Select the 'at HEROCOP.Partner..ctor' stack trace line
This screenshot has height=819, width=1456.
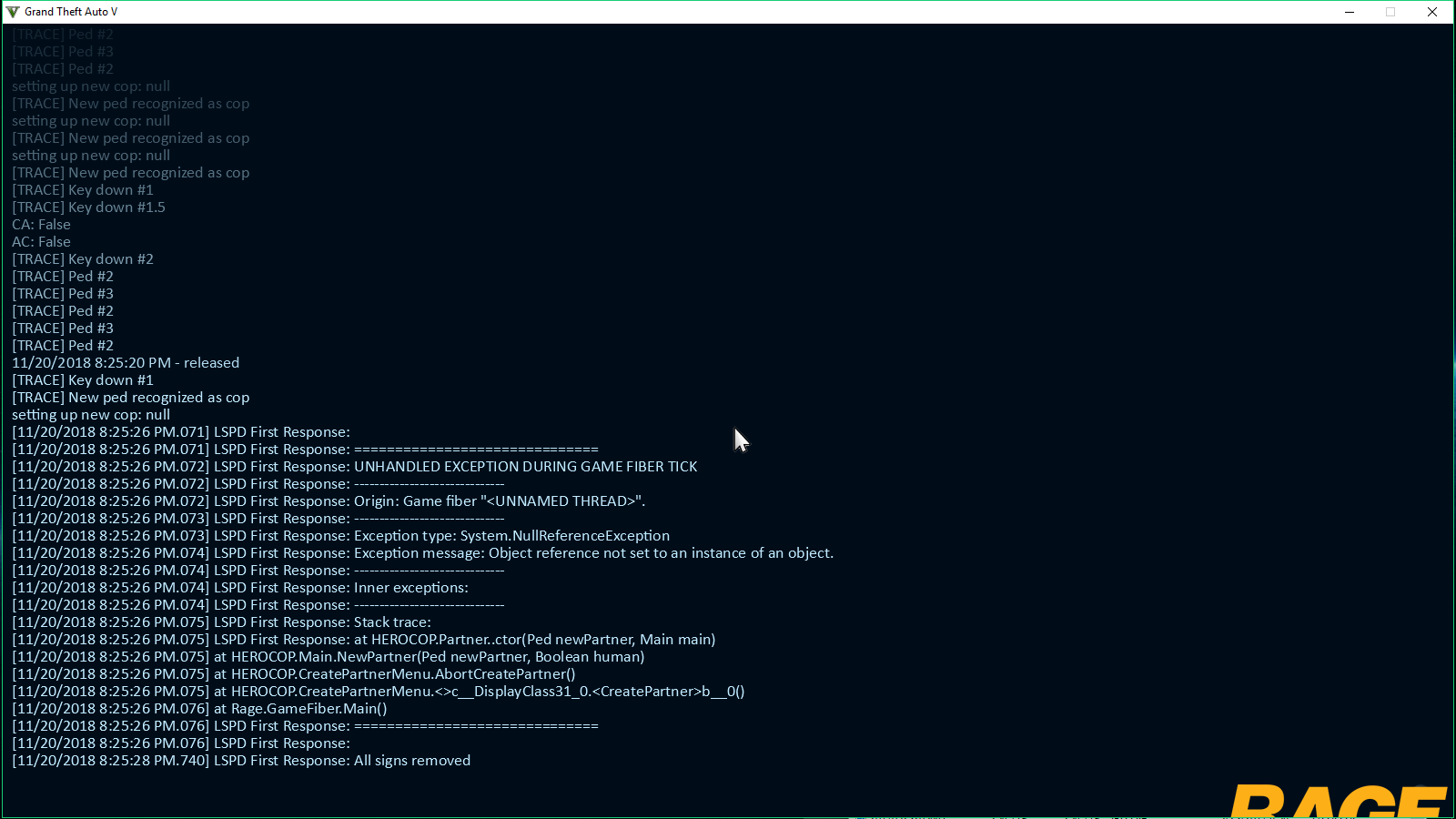pyautogui.click(x=364, y=640)
